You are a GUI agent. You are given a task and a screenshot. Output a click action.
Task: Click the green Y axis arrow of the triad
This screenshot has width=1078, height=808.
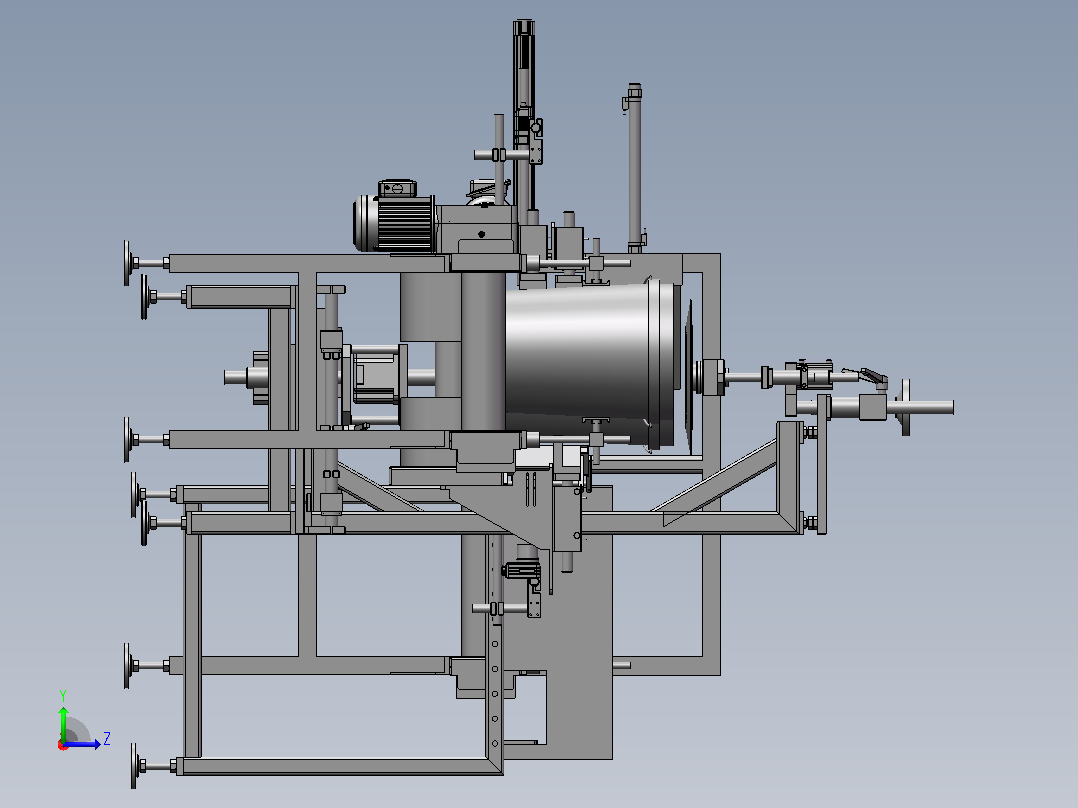click(x=63, y=723)
